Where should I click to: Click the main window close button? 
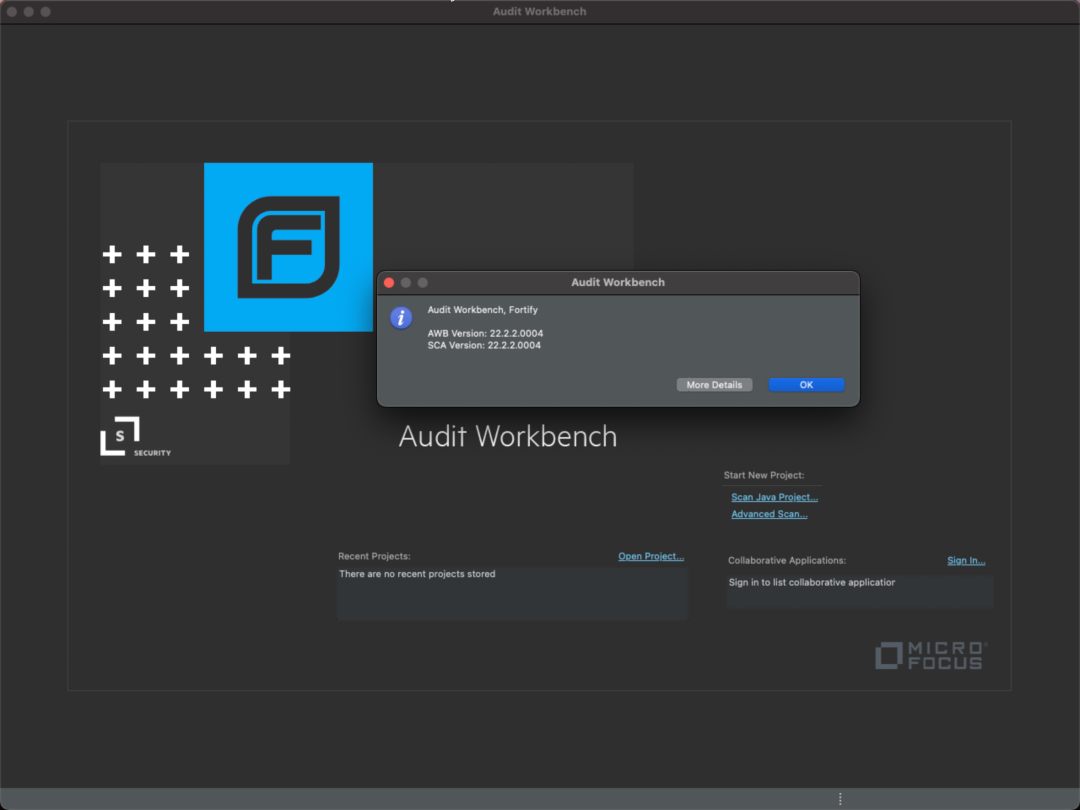click(12, 12)
